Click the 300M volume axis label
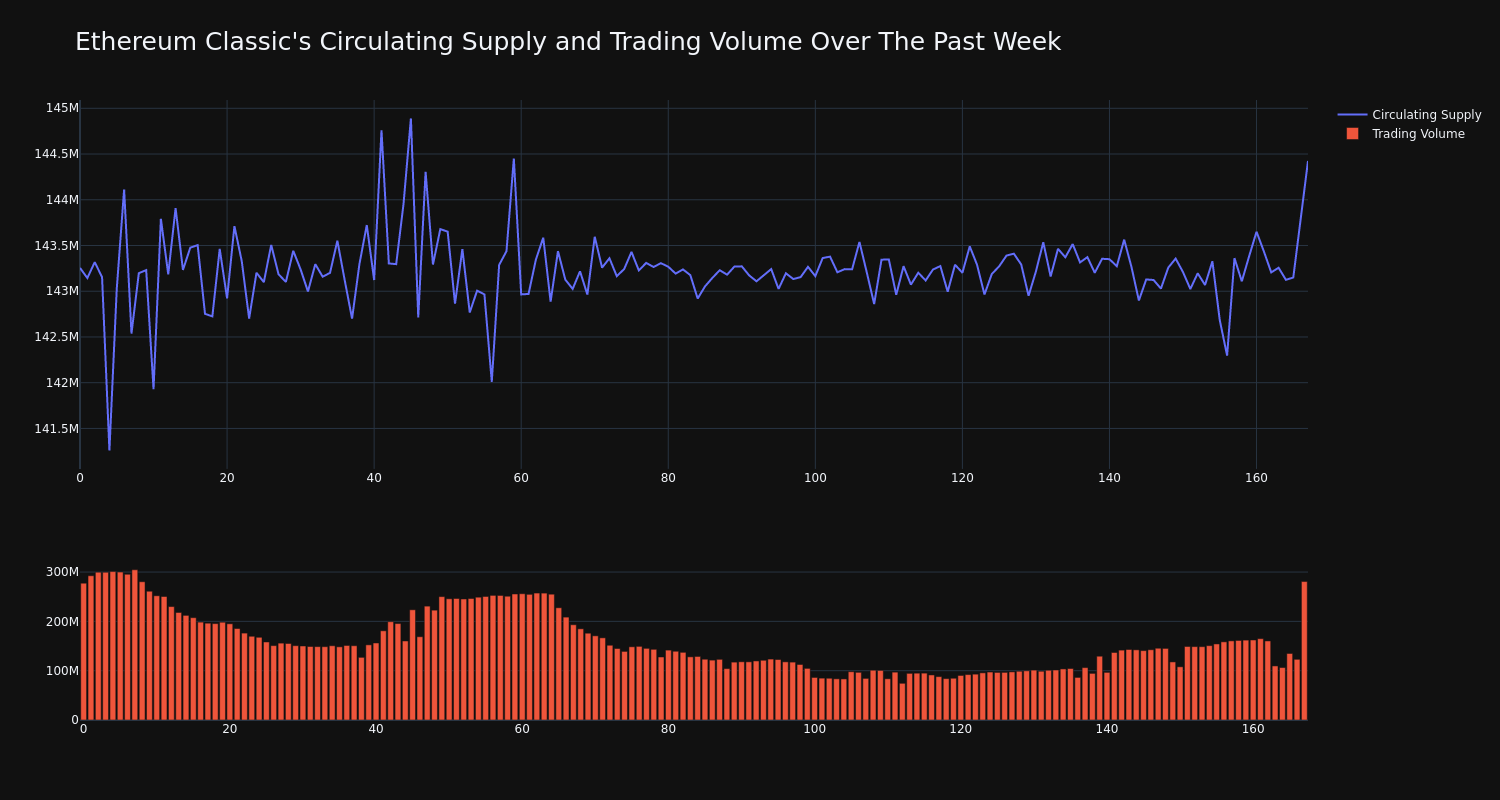This screenshot has height=800, width=1500. tap(62, 572)
